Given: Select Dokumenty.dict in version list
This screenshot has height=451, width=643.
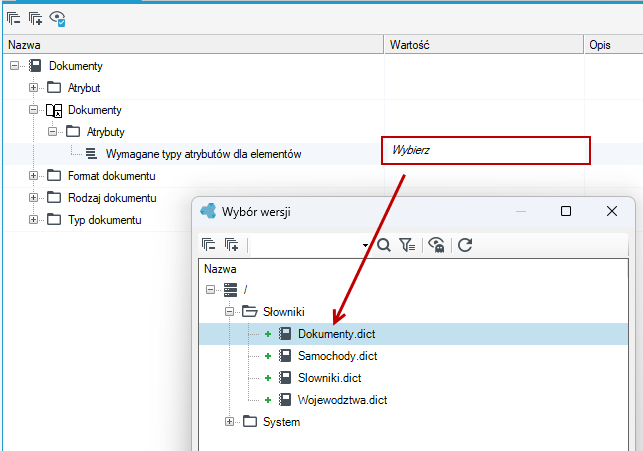Looking at the screenshot, I should [336, 334].
